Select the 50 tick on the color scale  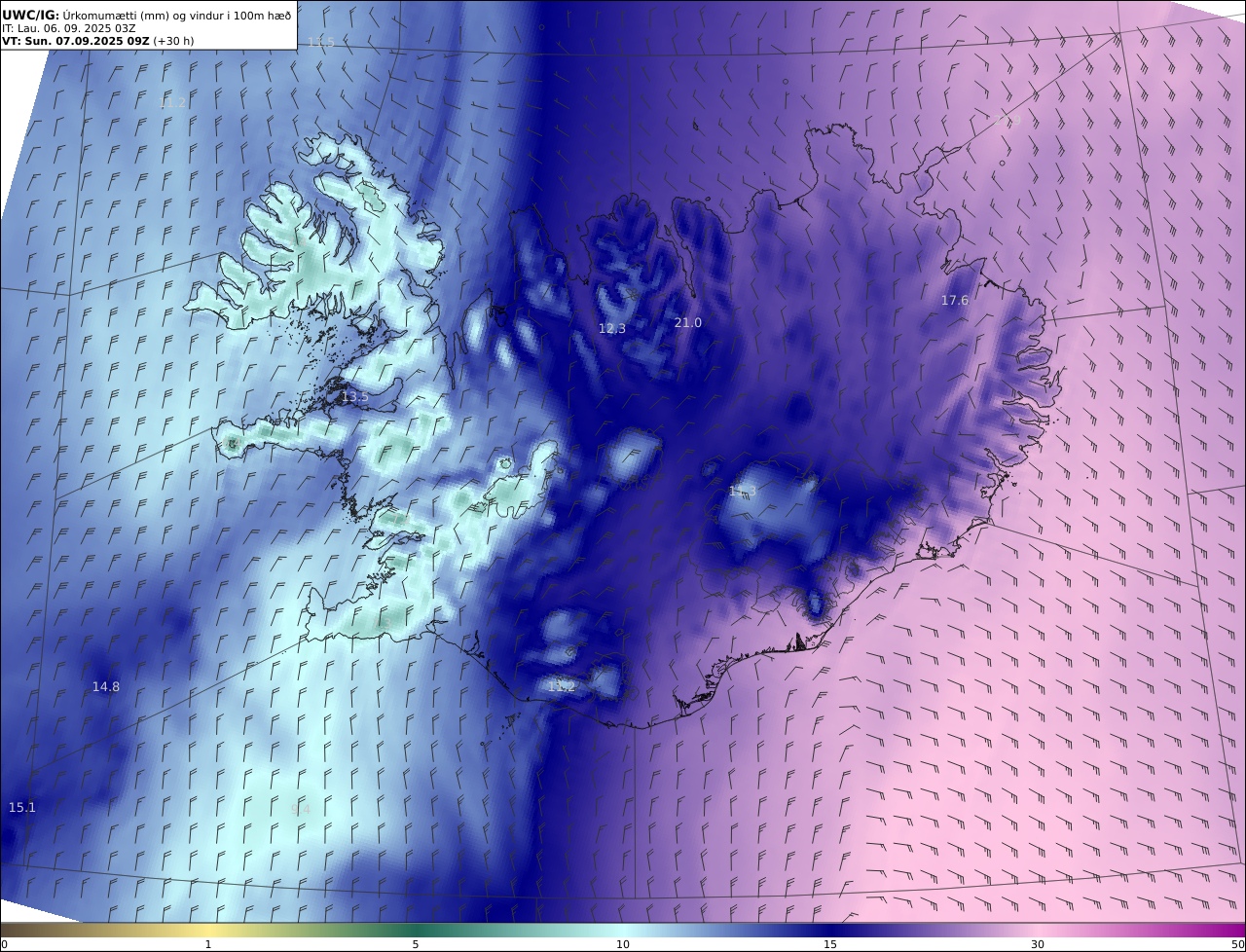pyautogui.click(x=1238, y=944)
